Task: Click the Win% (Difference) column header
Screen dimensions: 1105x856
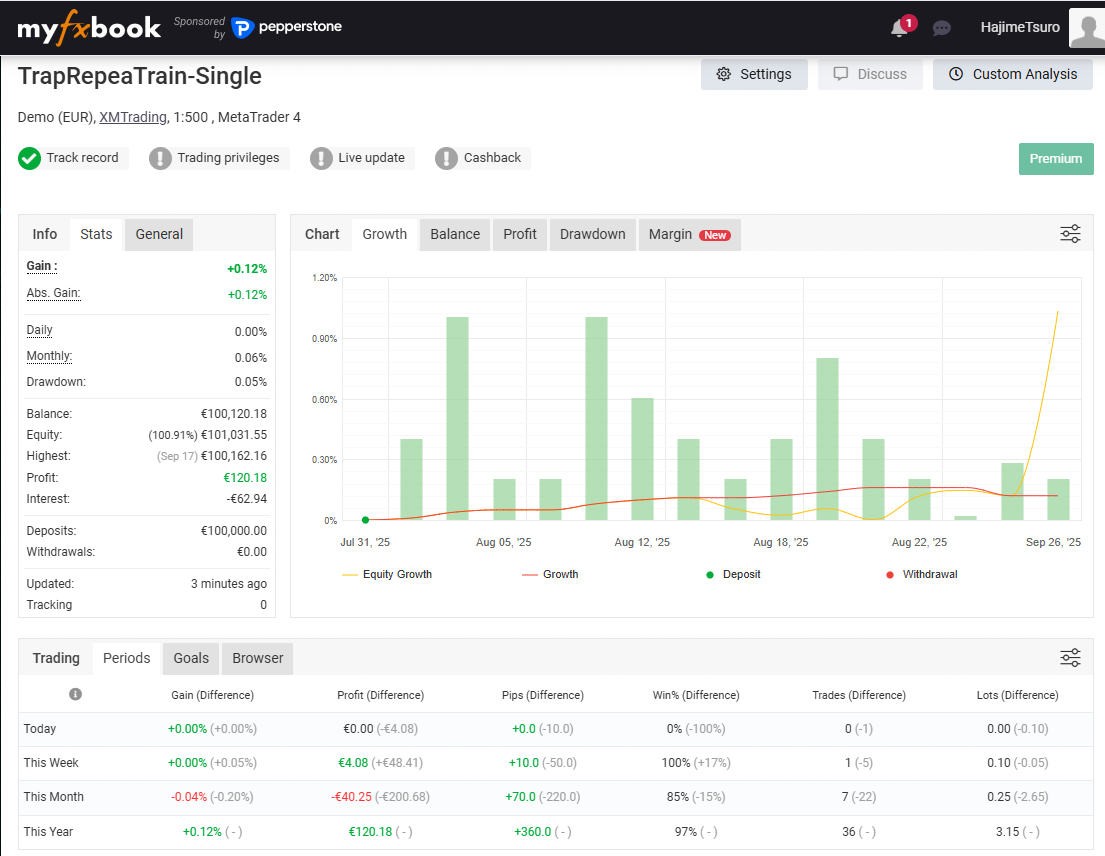Action: 696,695
